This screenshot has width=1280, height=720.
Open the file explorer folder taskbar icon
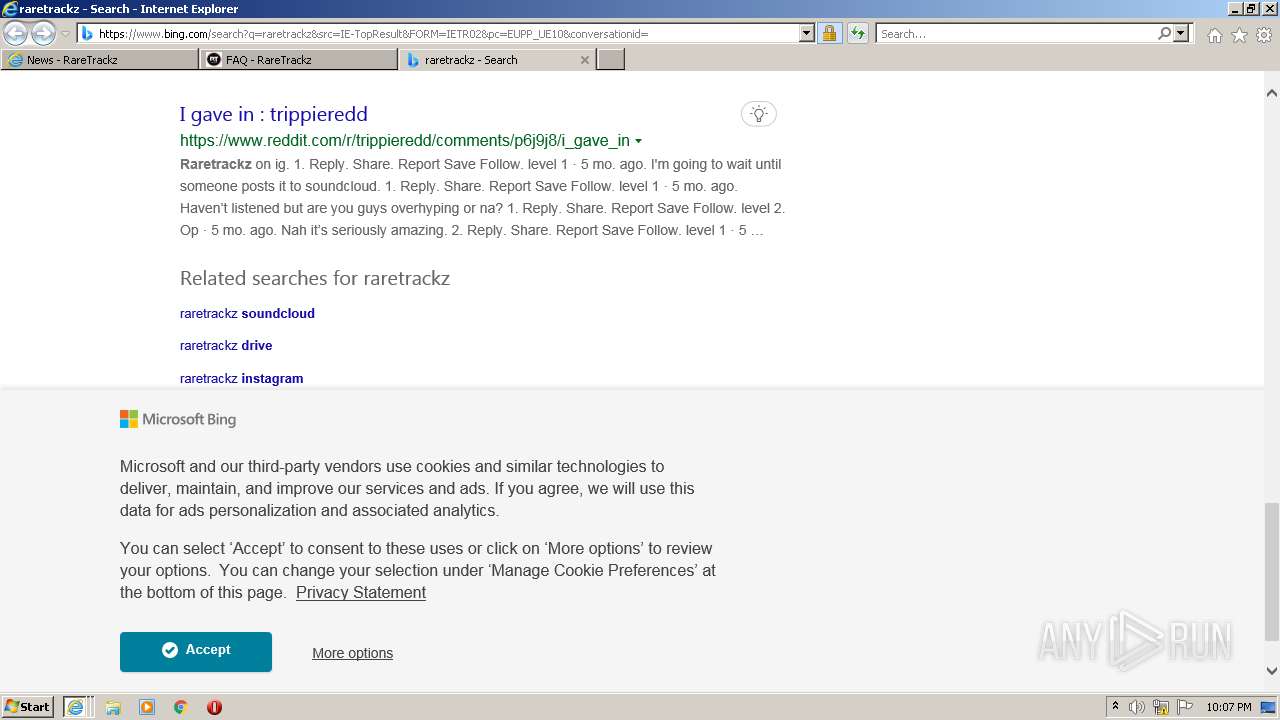(x=113, y=707)
